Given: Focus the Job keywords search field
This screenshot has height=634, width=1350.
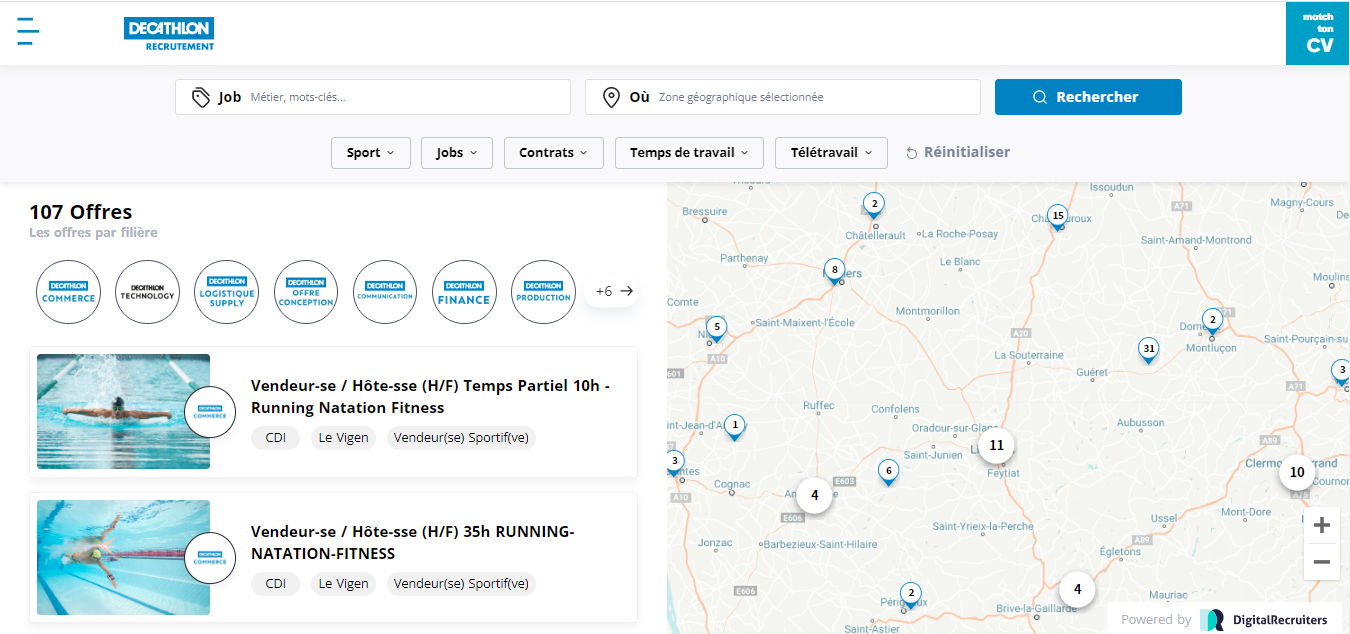Looking at the screenshot, I should coord(373,97).
